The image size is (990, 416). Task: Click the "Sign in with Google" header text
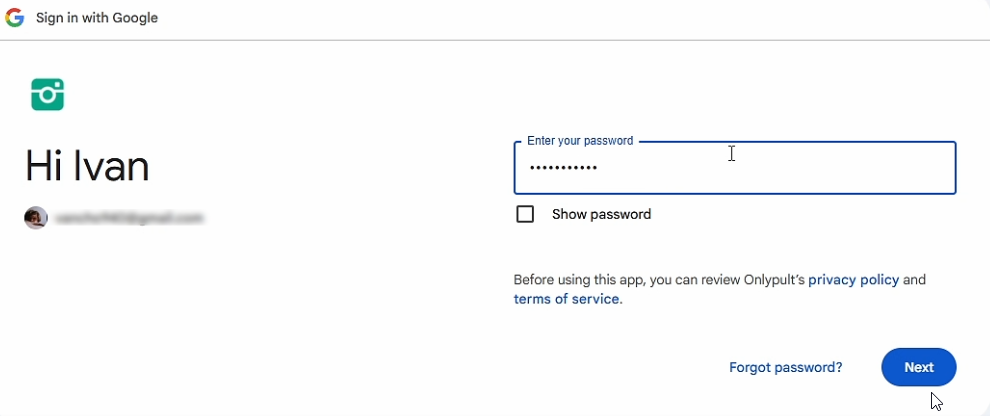point(97,18)
